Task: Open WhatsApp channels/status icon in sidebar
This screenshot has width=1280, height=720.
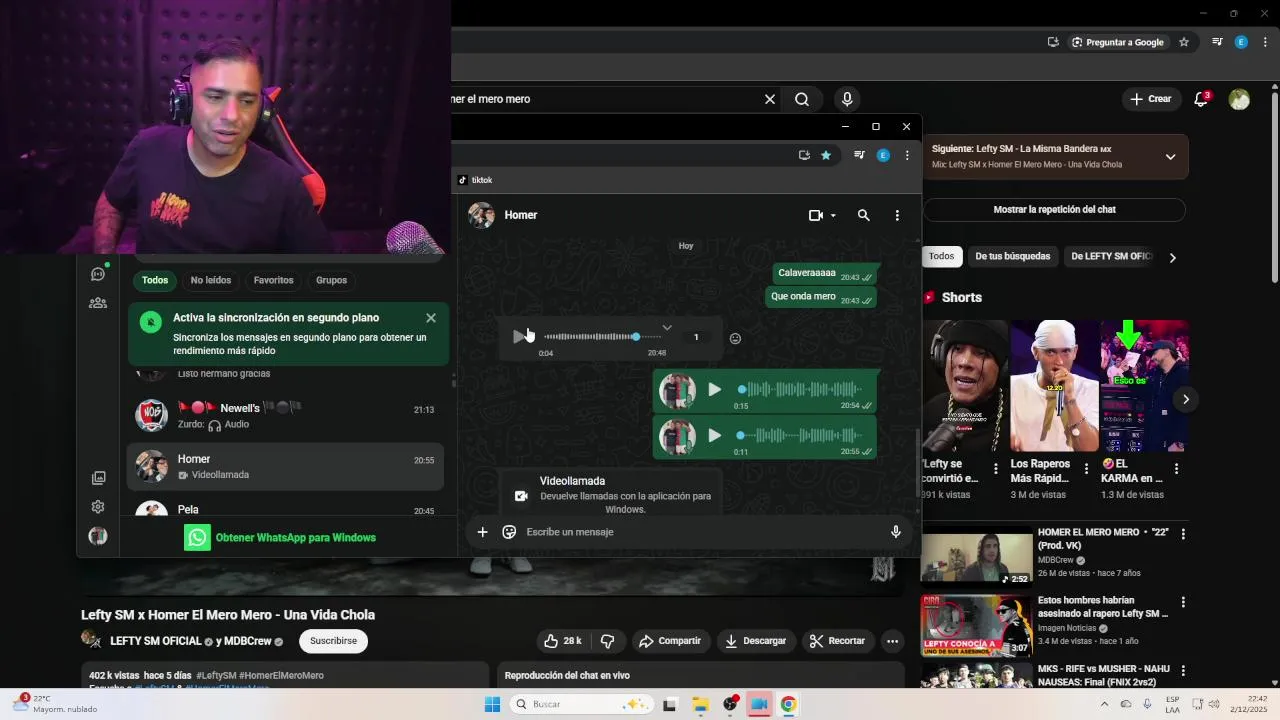Action: pos(98,274)
